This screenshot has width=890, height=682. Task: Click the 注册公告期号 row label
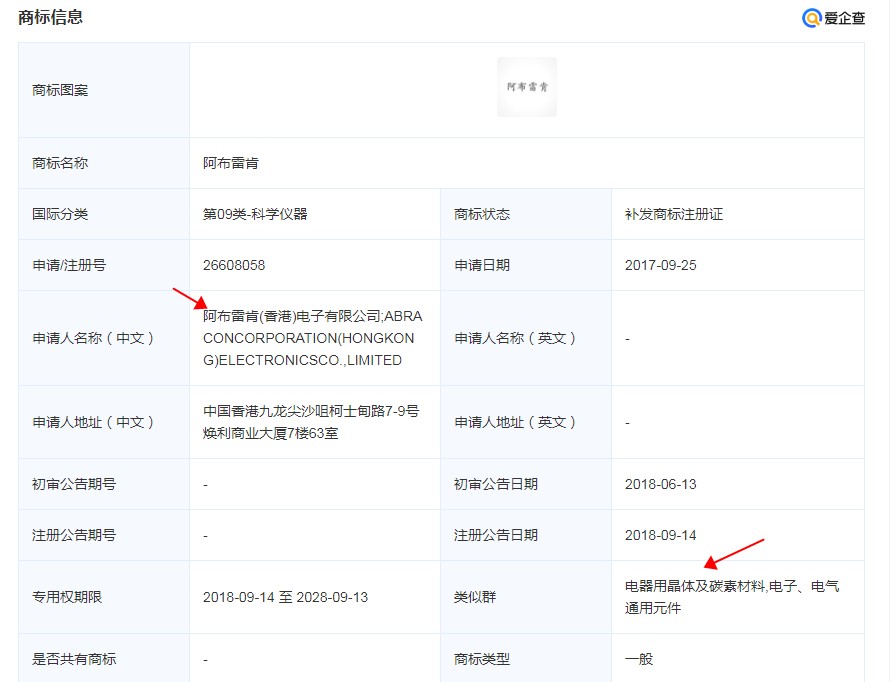point(74,535)
